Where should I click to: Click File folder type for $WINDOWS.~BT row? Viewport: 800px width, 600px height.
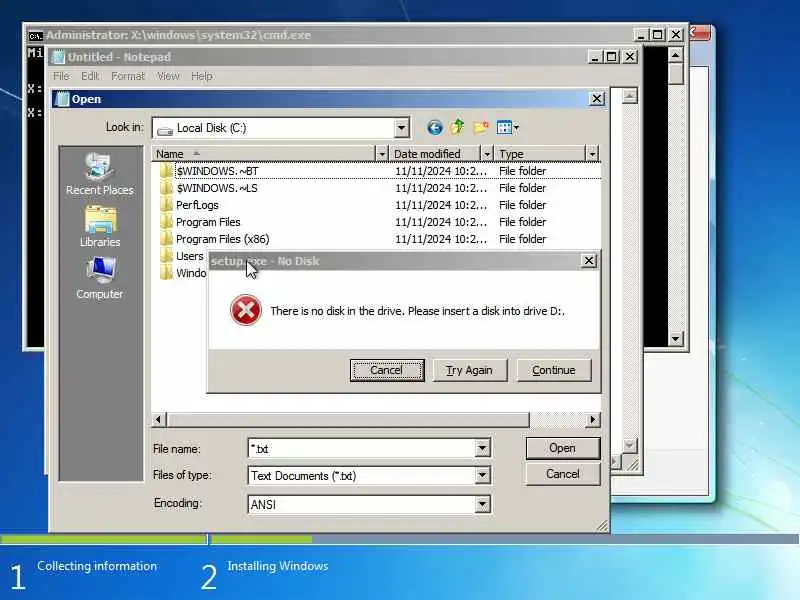pos(522,171)
